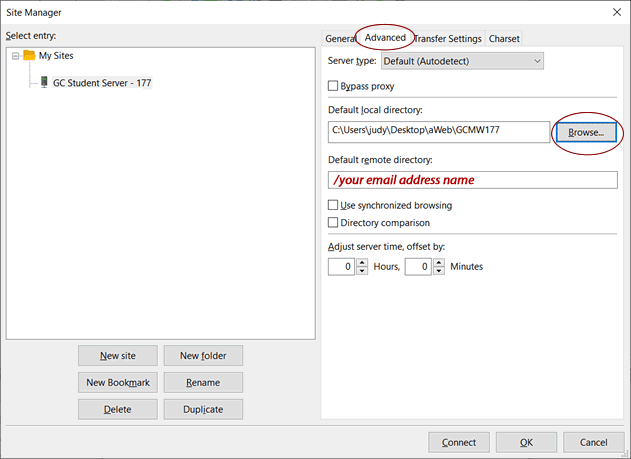The height and width of the screenshot is (459, 631).
Task: Open the Transfer Settings tab
Action: (x=448, y=39)
